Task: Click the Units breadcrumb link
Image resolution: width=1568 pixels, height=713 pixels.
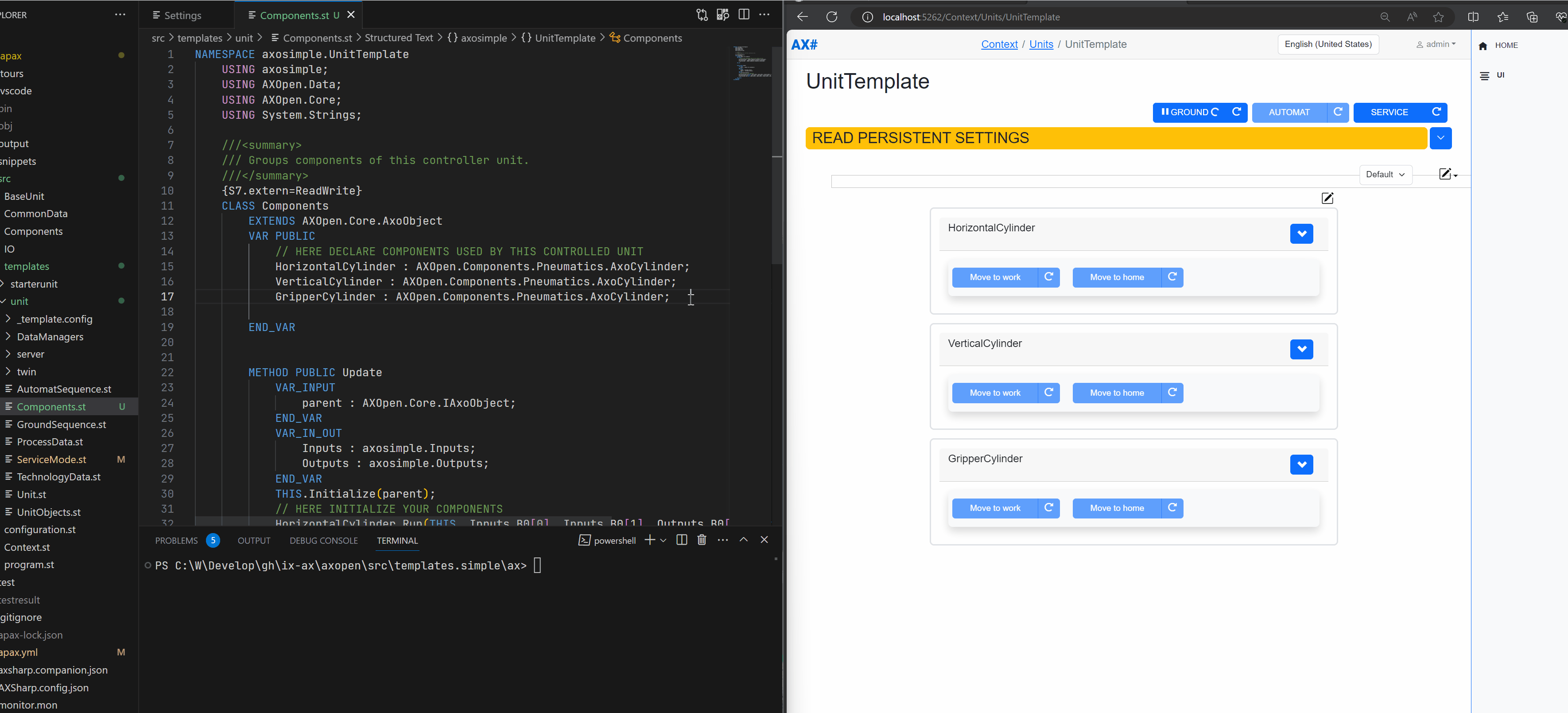Action: pyautogui.click(x=1041, y=44)
